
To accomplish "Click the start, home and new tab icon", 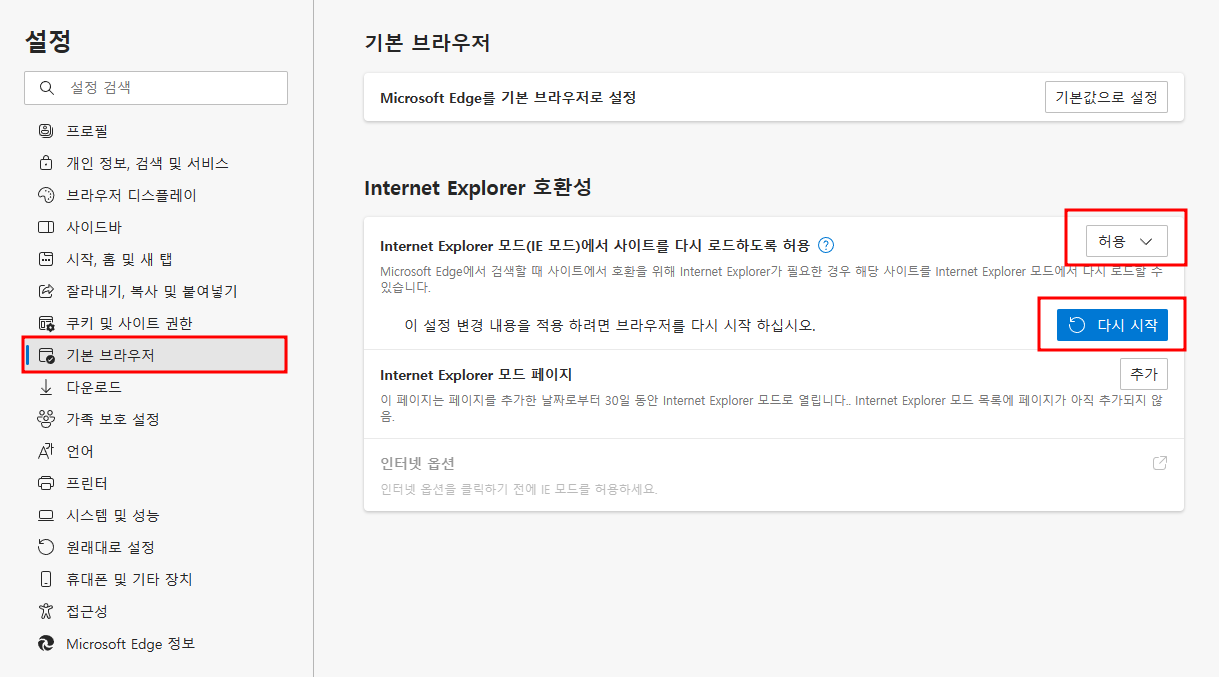I will [x=45, y=259].
